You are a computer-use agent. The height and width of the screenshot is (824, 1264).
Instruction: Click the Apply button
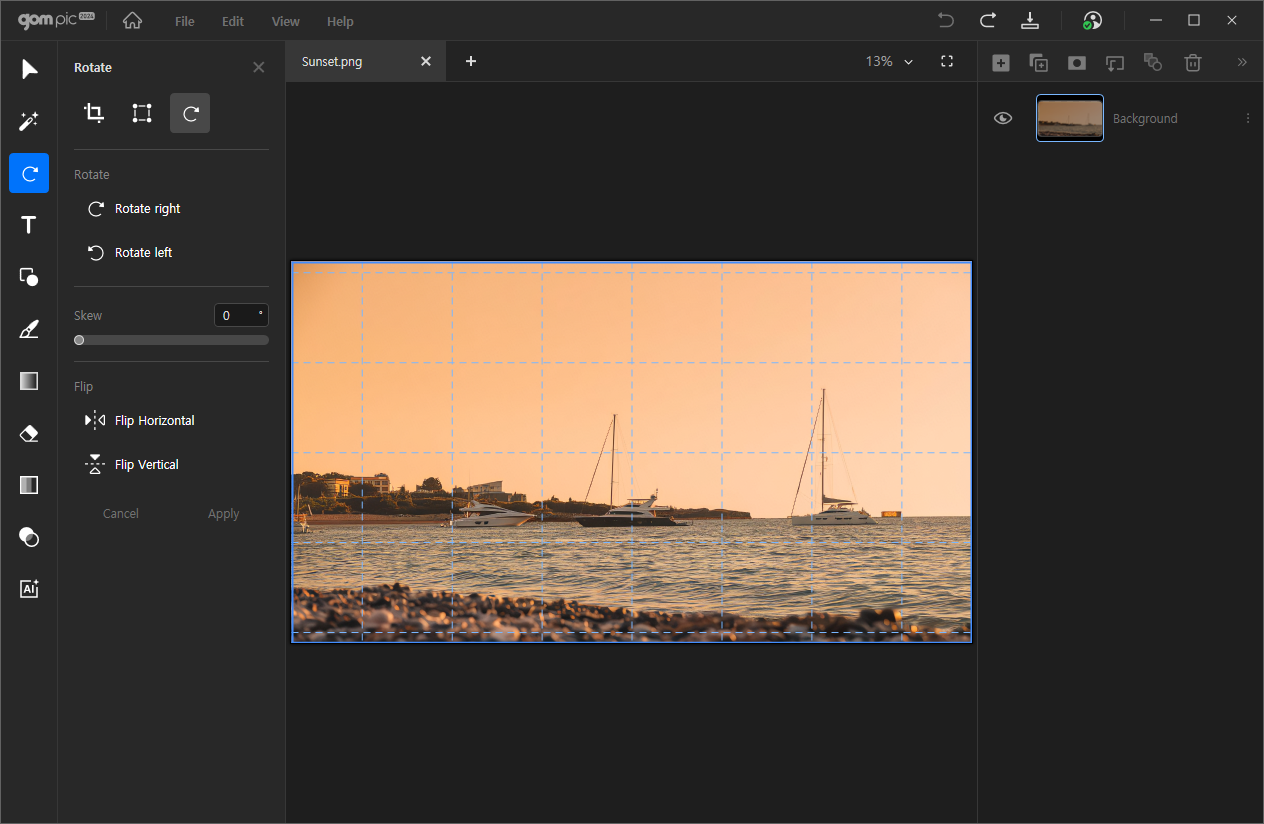pos(223,513)
